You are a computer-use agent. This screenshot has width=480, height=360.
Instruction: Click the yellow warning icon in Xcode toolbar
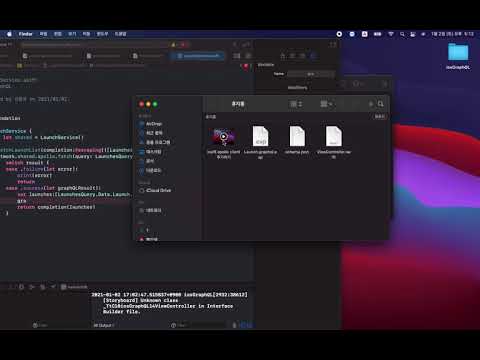pos(173,45)
